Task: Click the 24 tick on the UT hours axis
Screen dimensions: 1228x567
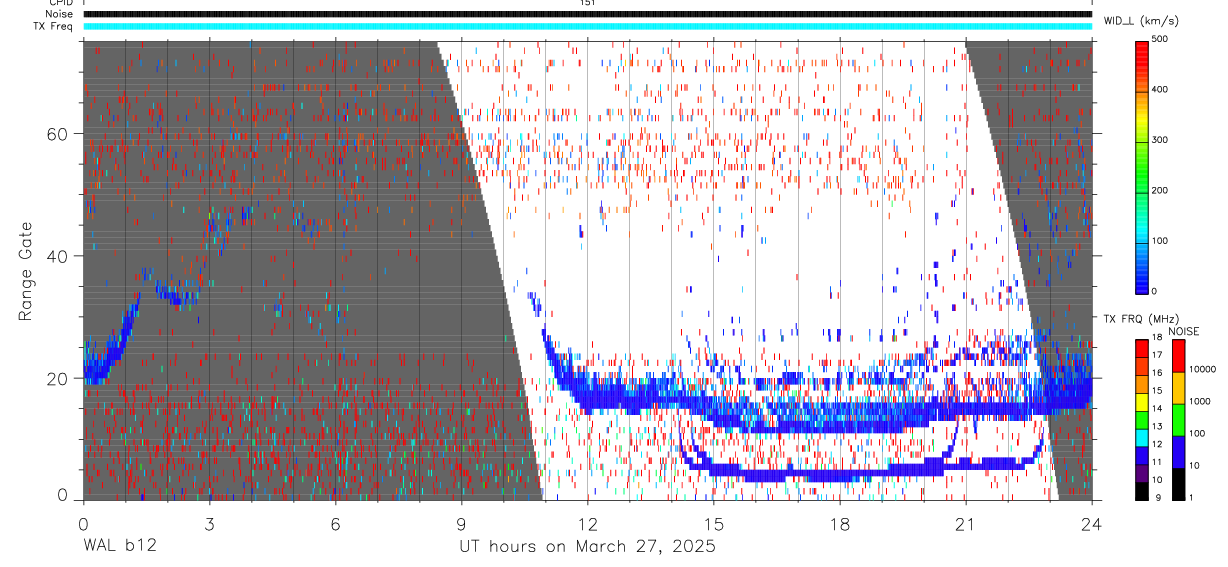Action: click(1092, 523)
